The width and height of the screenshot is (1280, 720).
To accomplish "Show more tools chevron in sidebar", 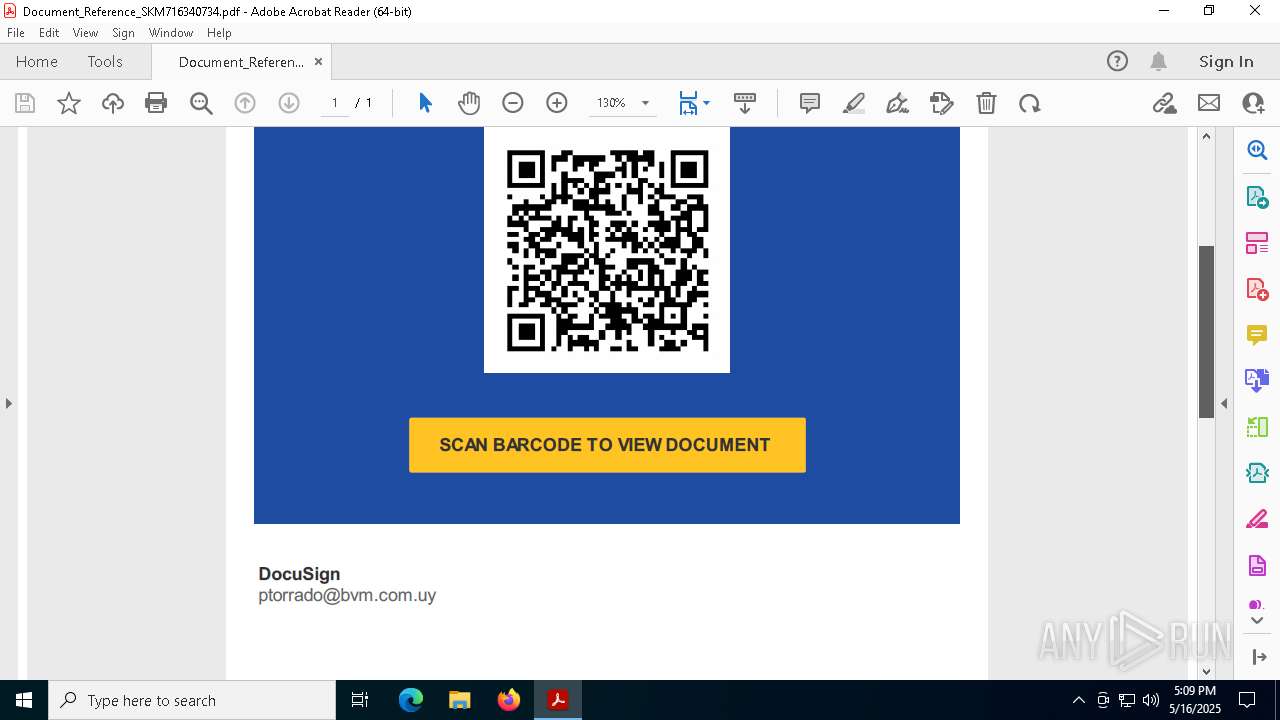I will tap(1257, 620).
